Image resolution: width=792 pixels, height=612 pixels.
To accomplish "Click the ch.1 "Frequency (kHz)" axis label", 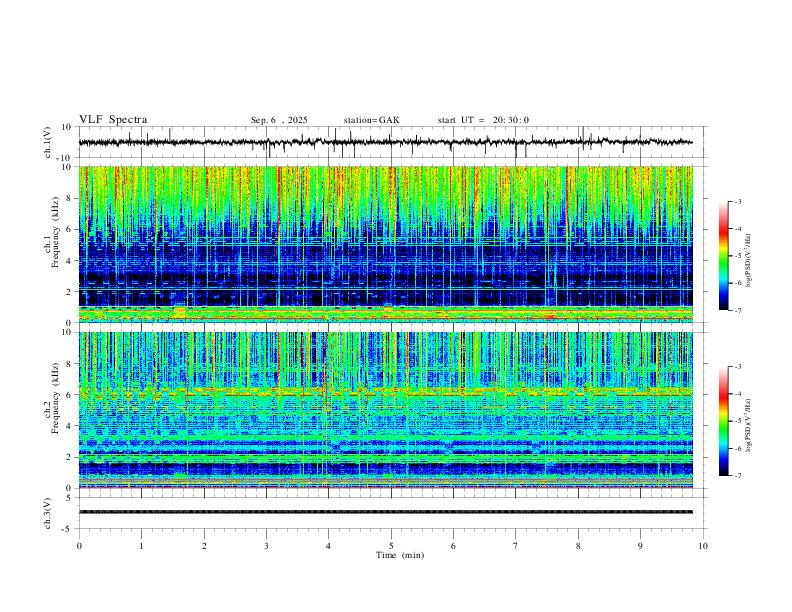I will click(x=56, y=232).
